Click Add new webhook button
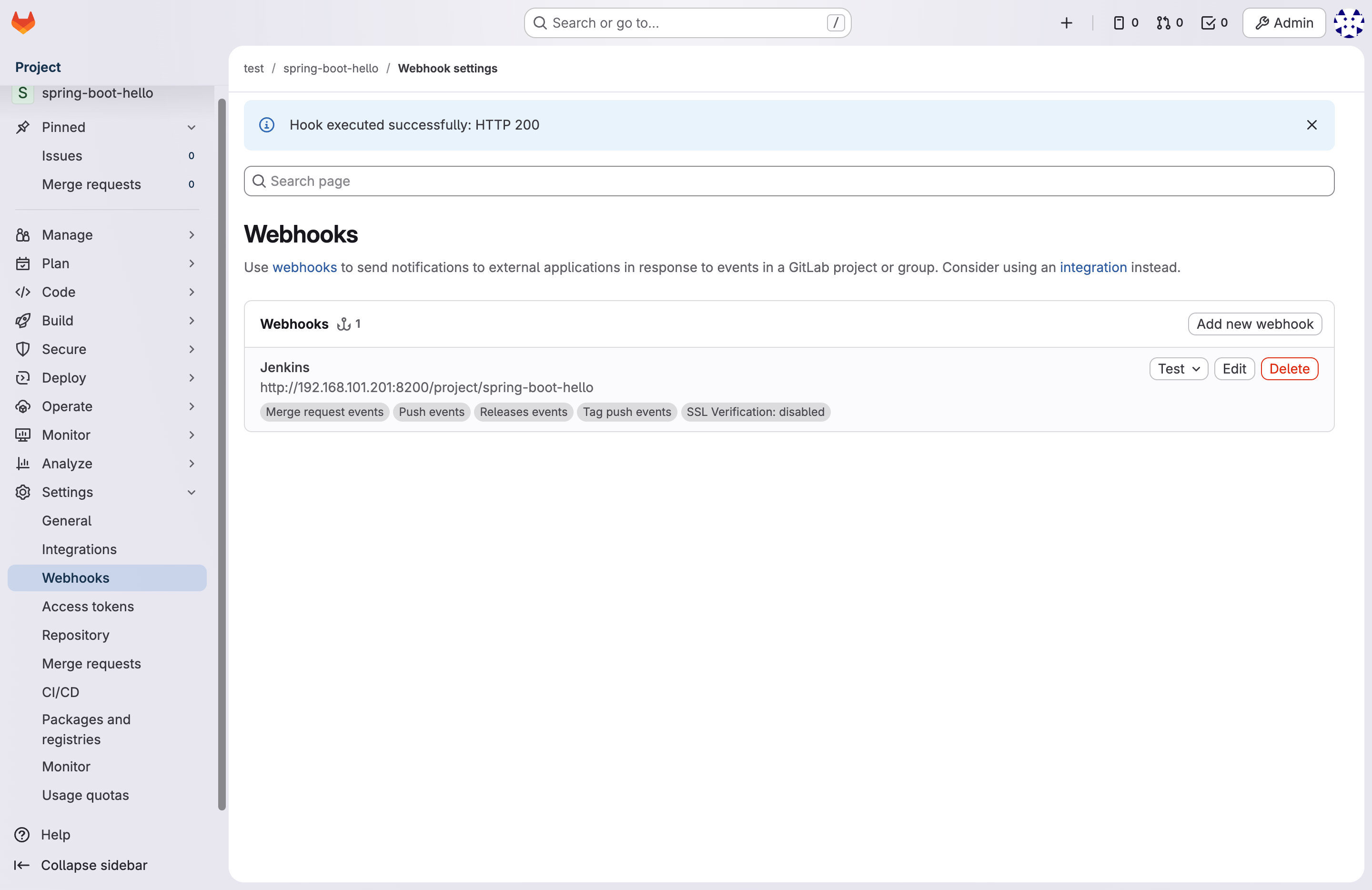The width and height of the screenshot is (1372, 890). point(1254,324)
